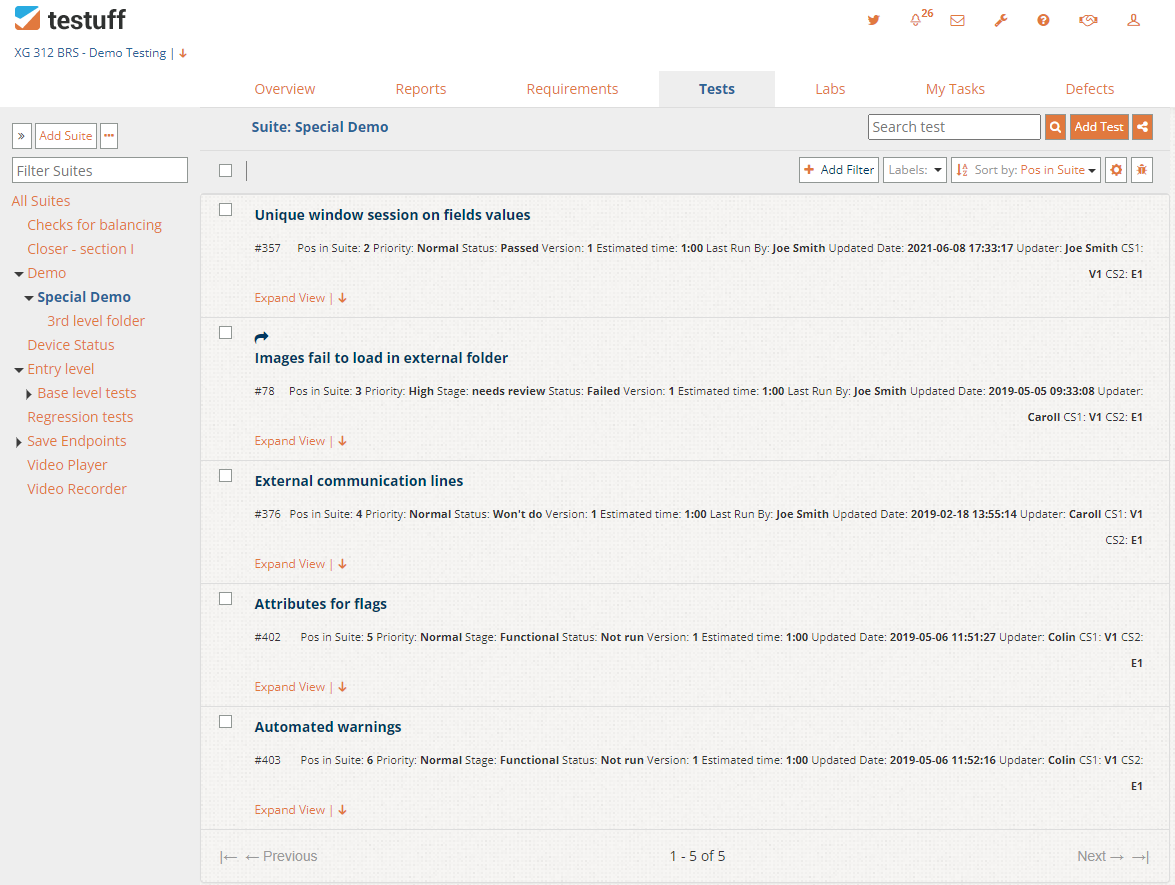Screen dimensions: 1175x885
Task: Click the Add Filter button
Action: point(839,170)
